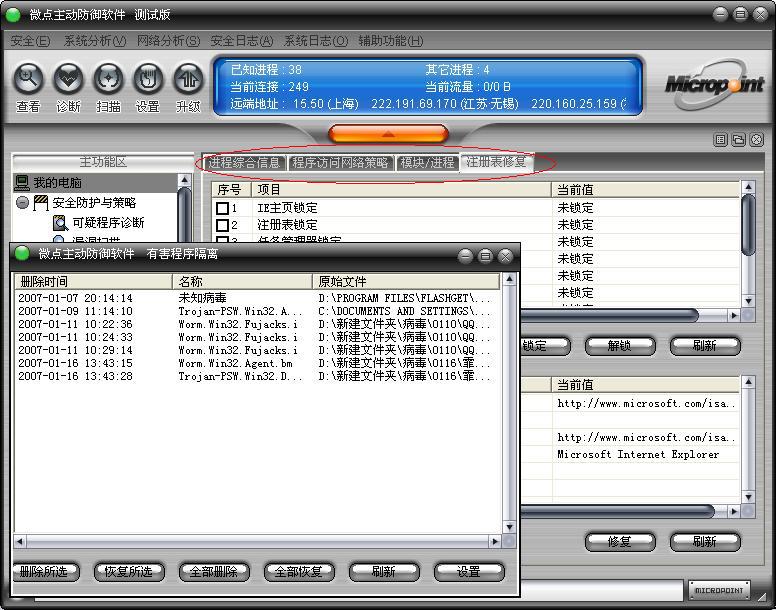
Task: Click the green icon in main title bar
Action: point(12,15)
